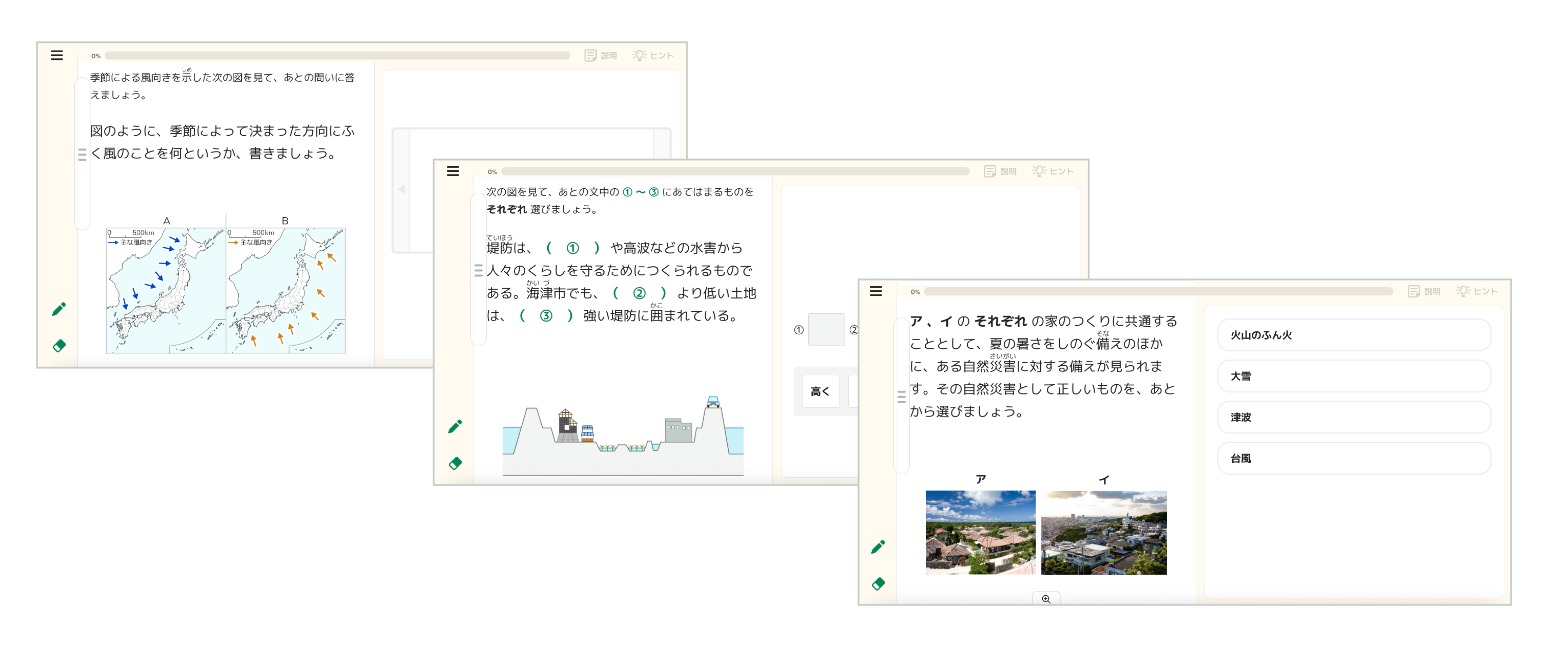The image size is (1549, 645).
Task: Choose answer 火山のふん火
Action: point(1354,335)
